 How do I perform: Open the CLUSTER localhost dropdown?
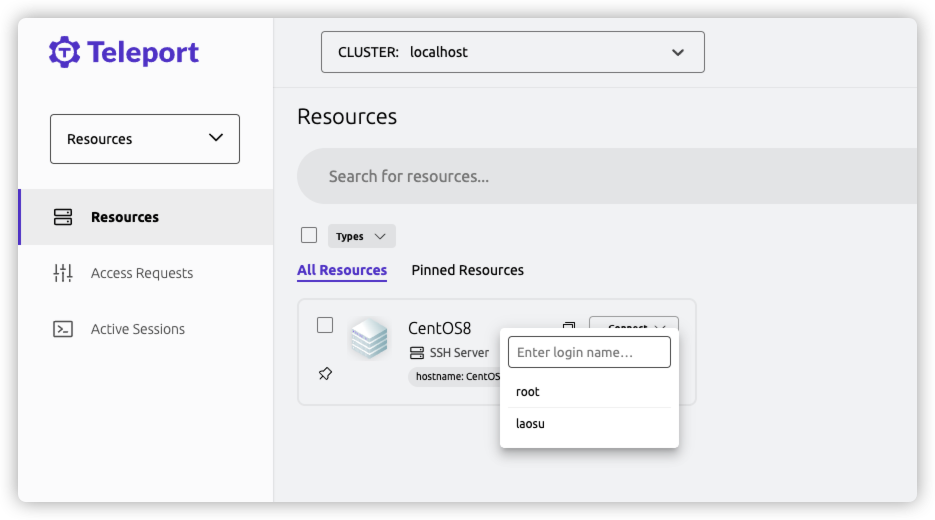tap(512, 52)
